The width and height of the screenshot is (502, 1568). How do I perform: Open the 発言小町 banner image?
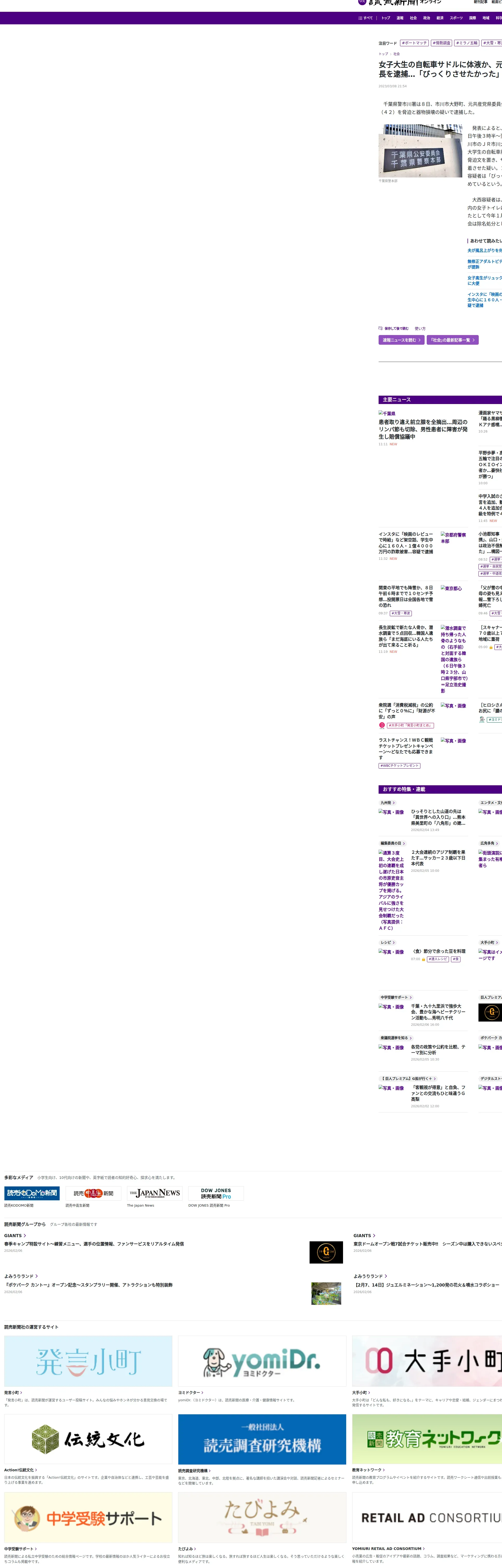click(x=88, y=1361)
